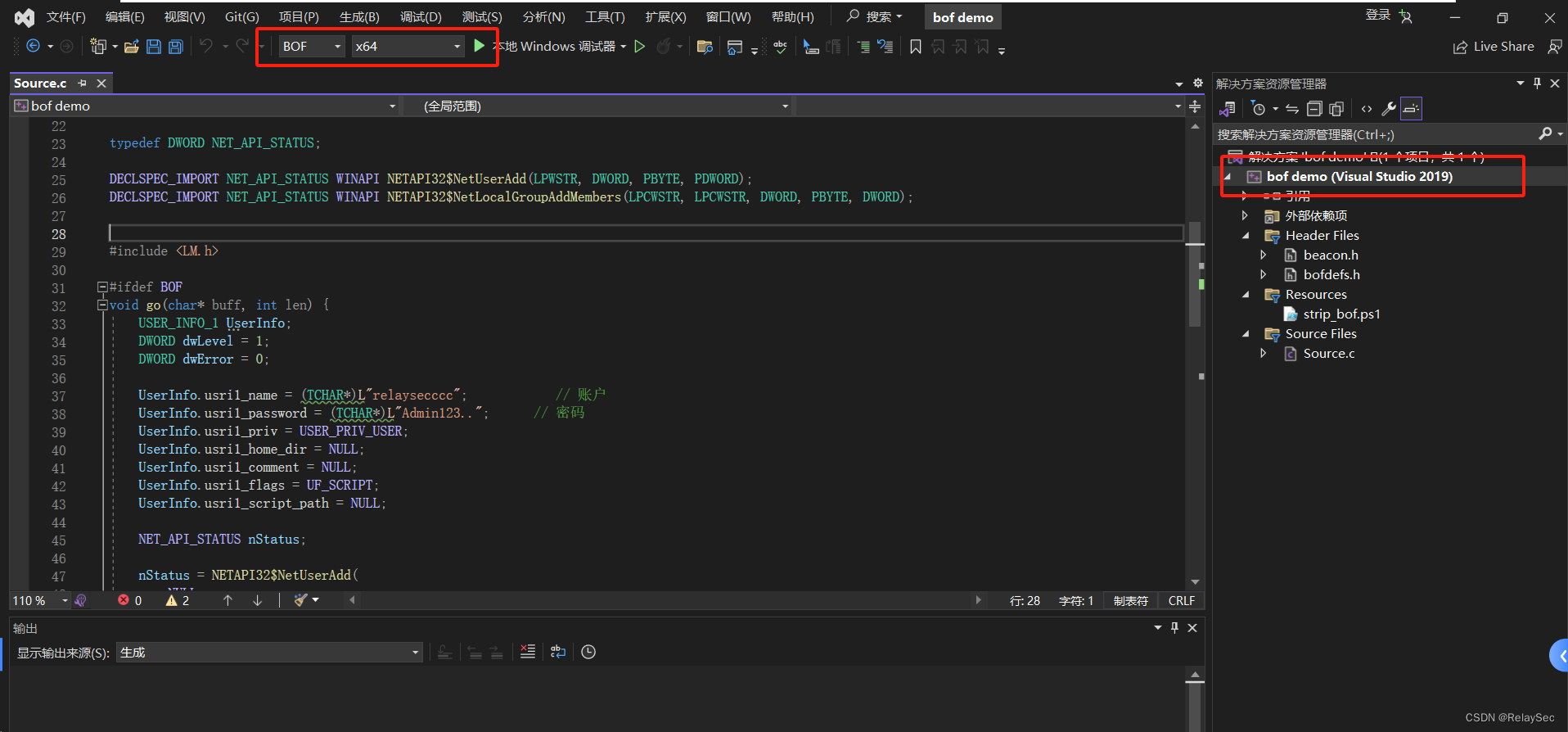
Task: Open the 调试(D) debug menu
Action: click(421, 17)
